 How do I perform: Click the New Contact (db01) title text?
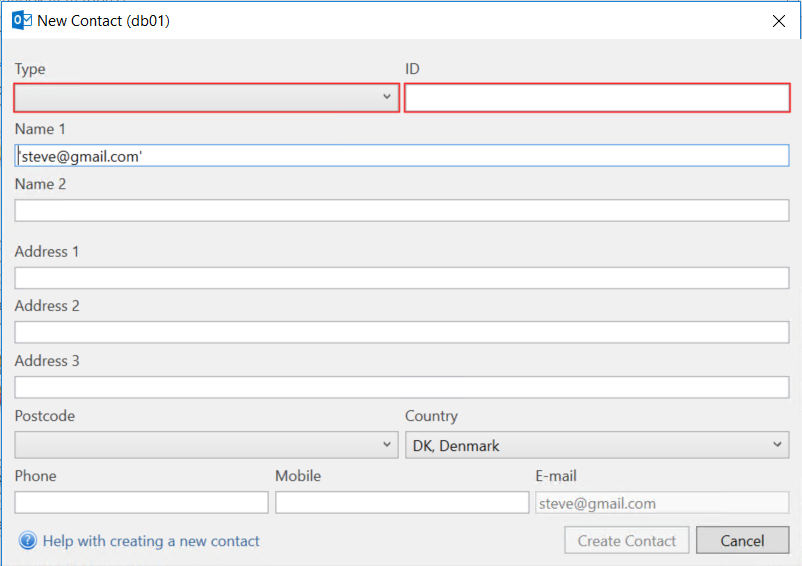click(103, 20)
